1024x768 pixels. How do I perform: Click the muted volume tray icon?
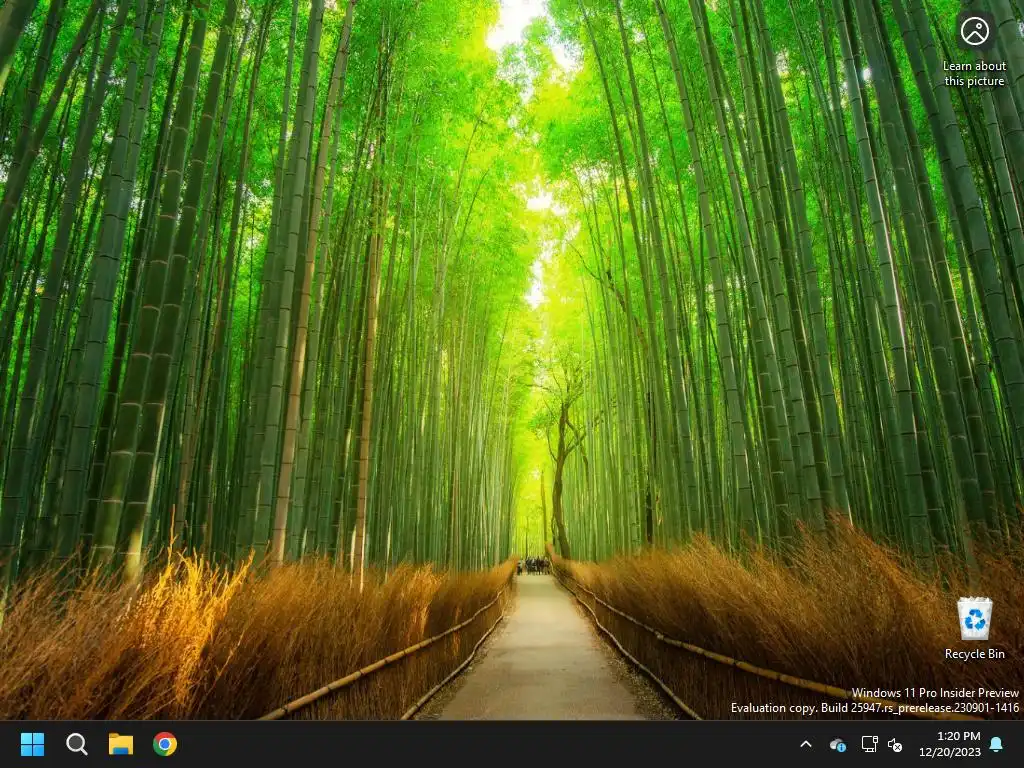(x=895, y=744)
